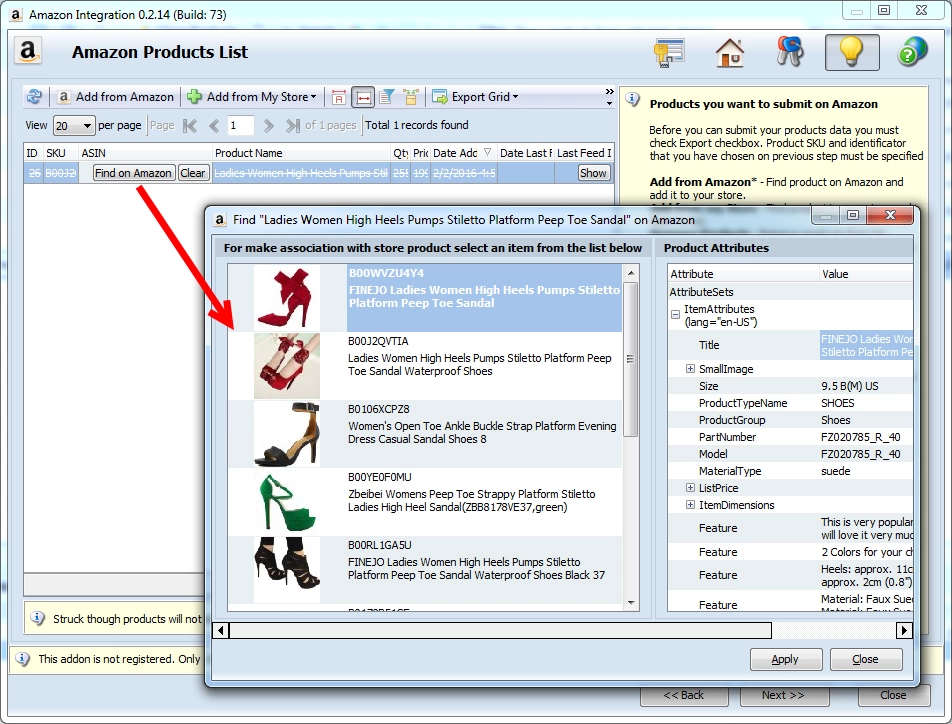This screenshot has height=724, width=952.
Task: Open the Add from My Store dropdown
Action: pos(253,97)
